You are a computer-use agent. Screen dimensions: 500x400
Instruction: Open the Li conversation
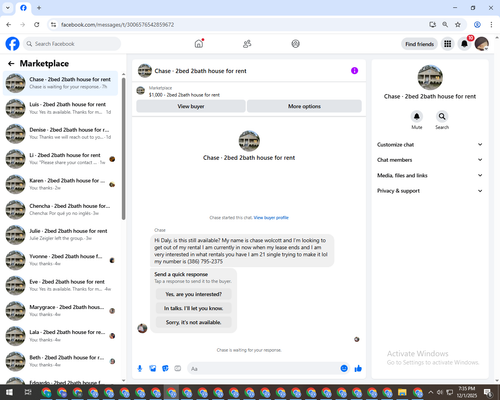[60, 159]
